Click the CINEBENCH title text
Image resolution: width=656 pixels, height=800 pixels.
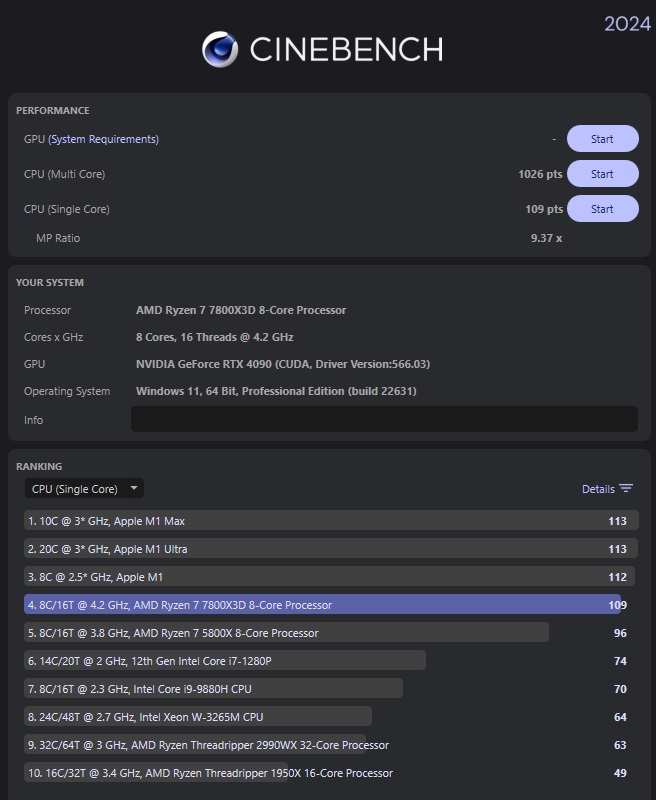coord(346,49)
